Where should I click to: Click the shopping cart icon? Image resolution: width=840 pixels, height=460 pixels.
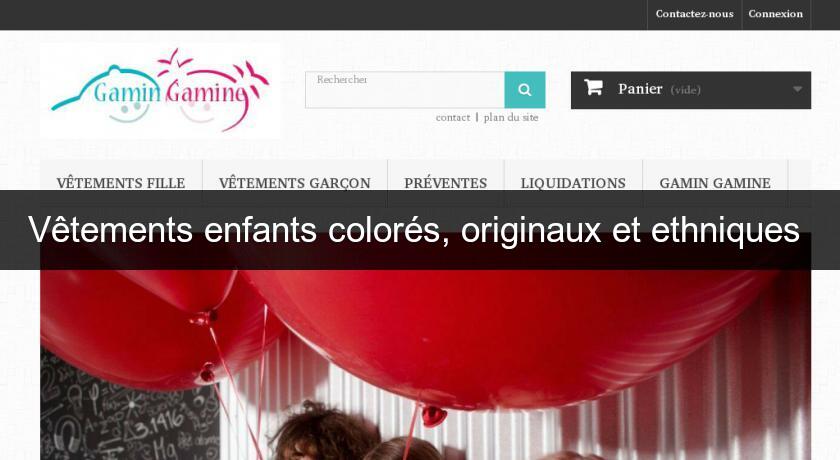pyautogui.click(x=594, y=87)
